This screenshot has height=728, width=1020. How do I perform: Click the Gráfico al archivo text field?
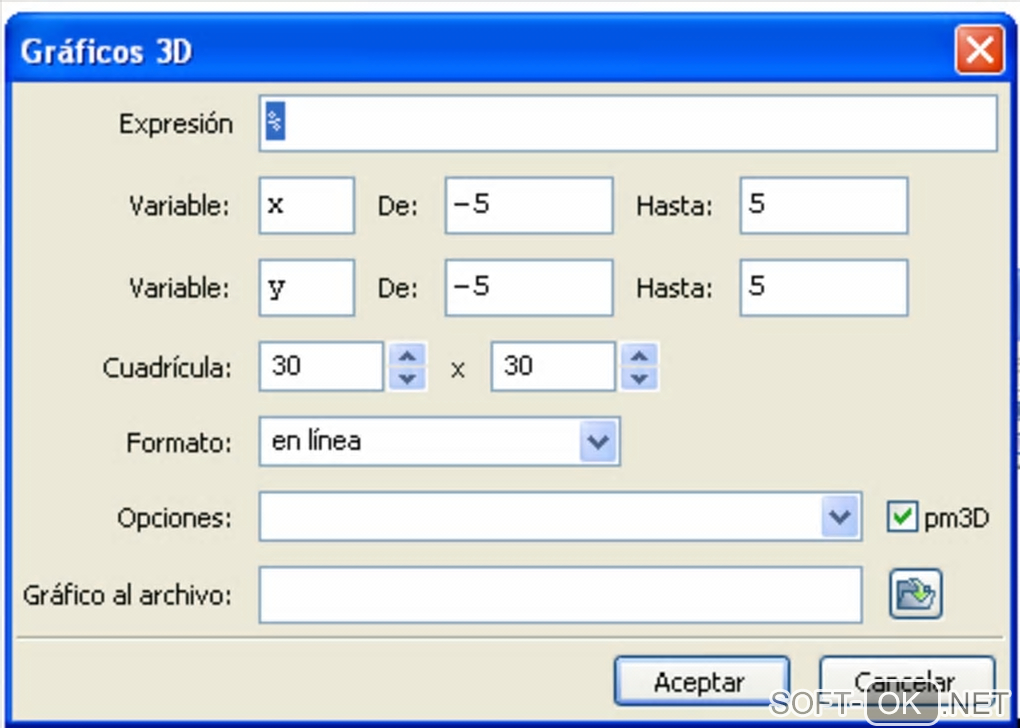[560, 595]
